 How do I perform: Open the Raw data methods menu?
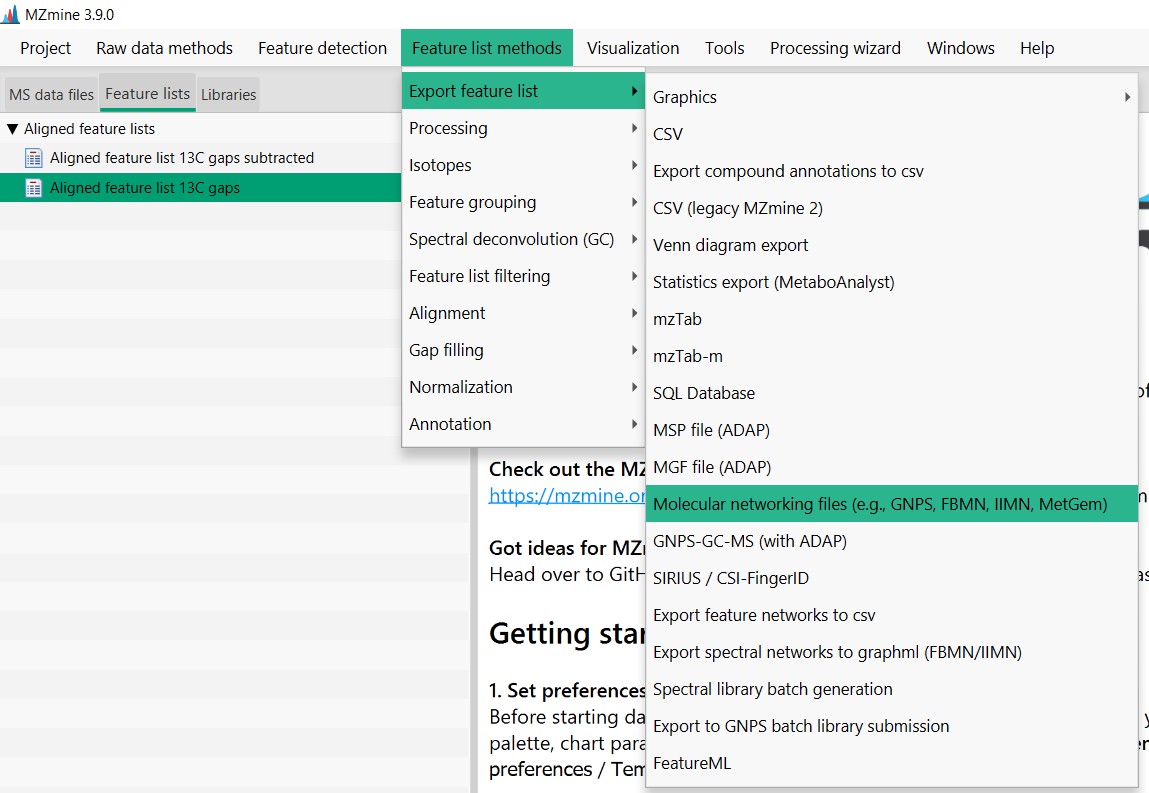[164, 48]
